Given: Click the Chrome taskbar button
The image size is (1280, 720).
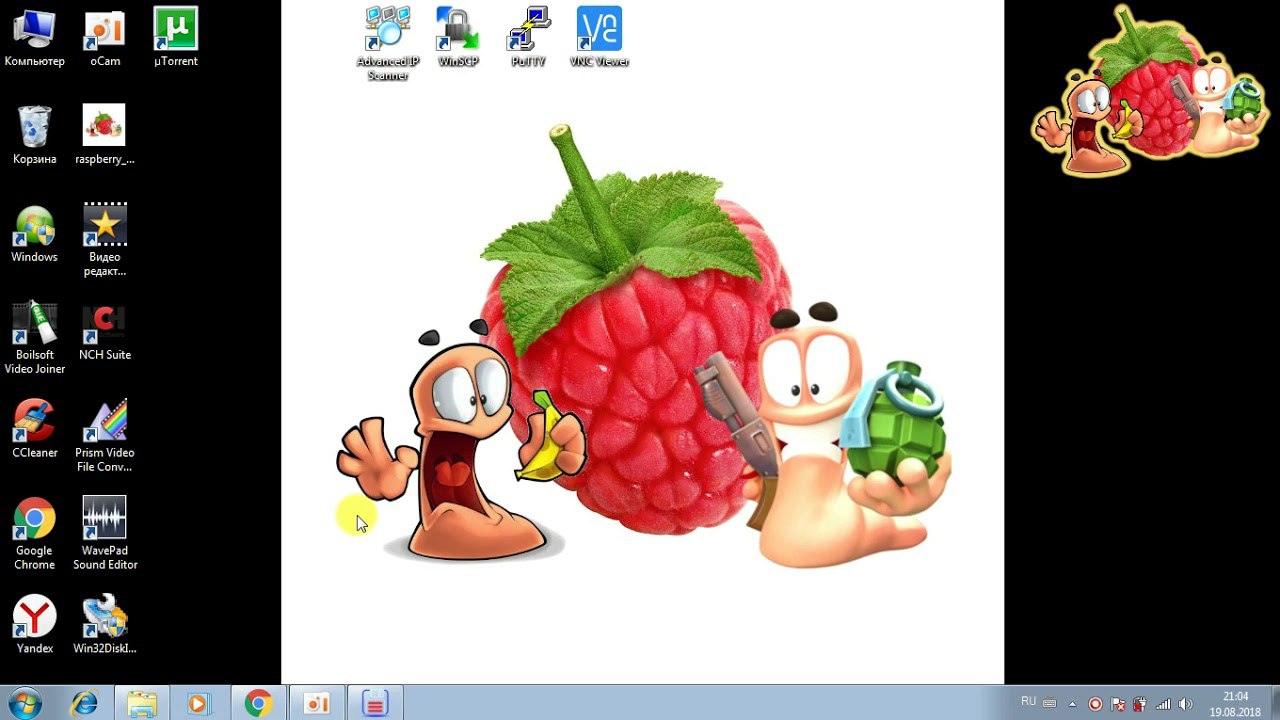Looking at the screenshot, I should coord(258,704).
